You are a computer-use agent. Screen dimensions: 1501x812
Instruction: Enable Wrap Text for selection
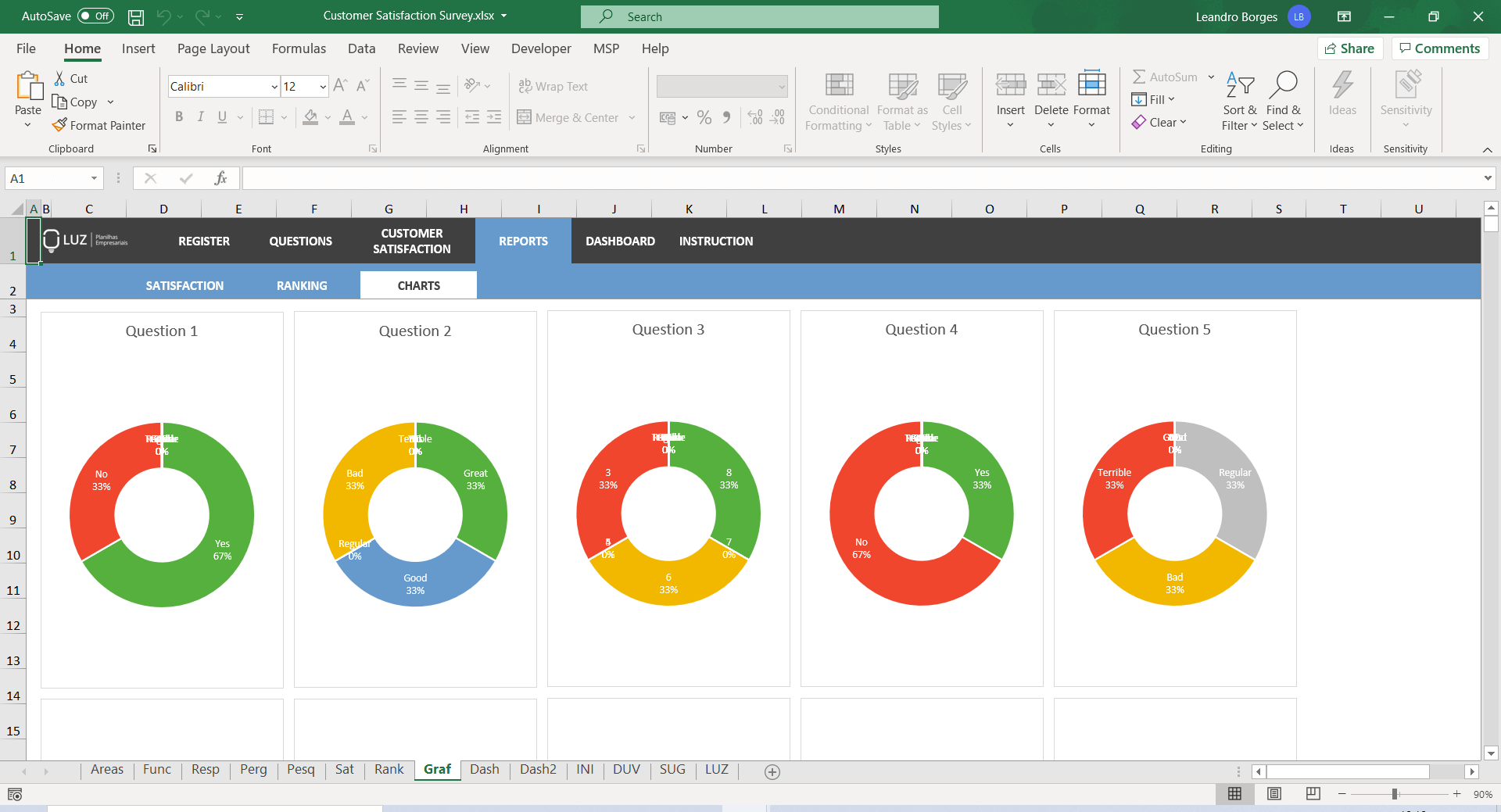click(x=553, y=86)
